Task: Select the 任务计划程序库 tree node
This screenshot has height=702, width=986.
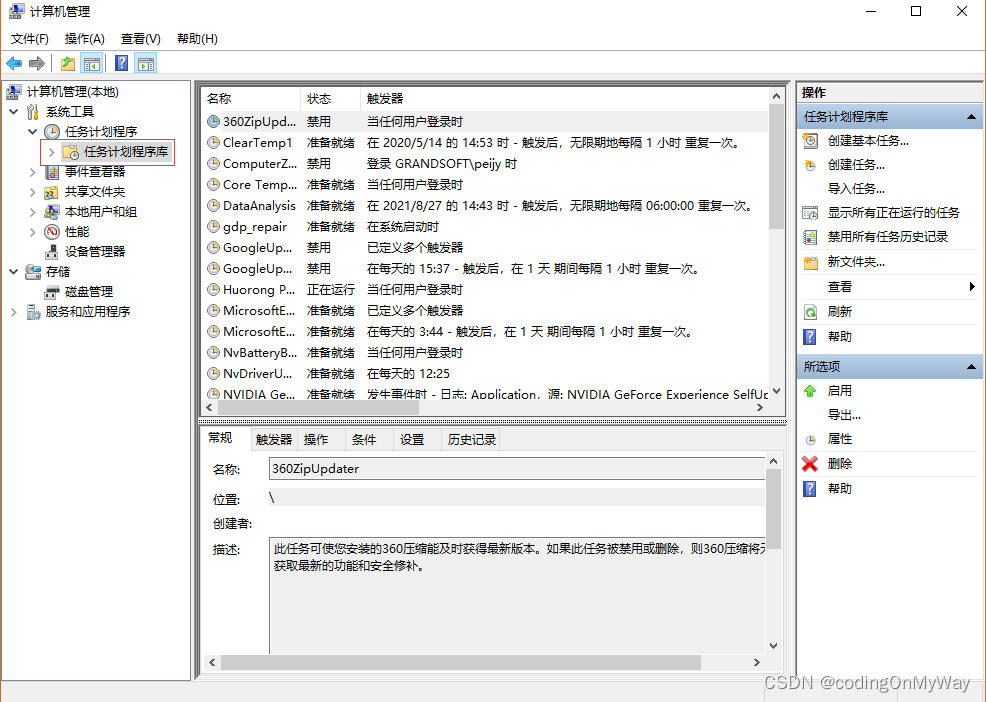Action: coord(126,152)
